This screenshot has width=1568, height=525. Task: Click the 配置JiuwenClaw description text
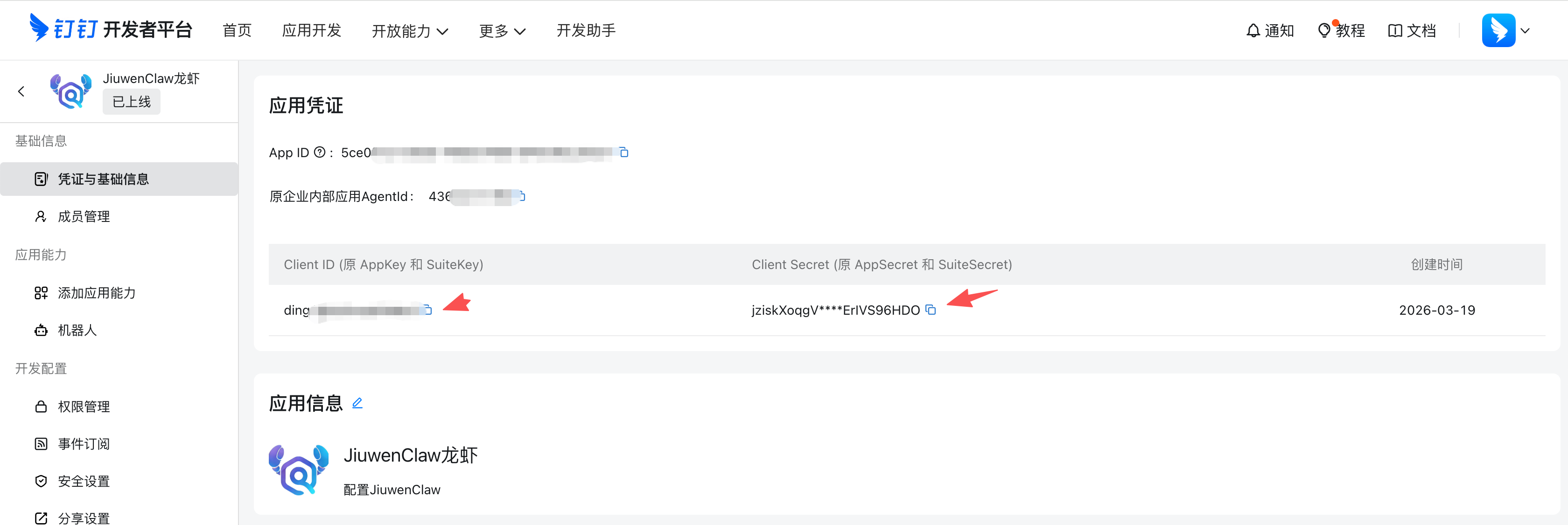392,490
